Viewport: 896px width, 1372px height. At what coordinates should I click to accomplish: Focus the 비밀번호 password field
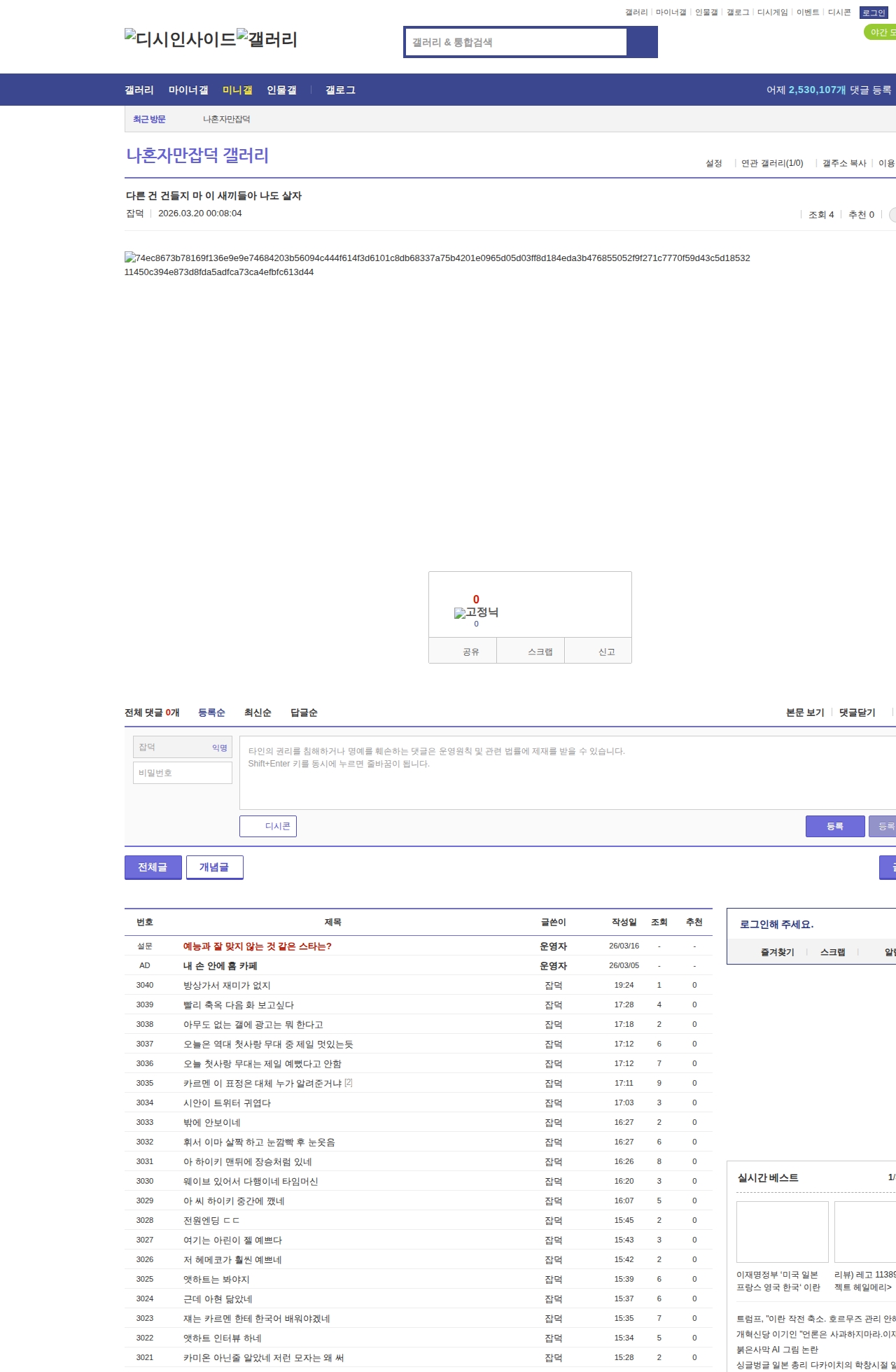point(183,773)
